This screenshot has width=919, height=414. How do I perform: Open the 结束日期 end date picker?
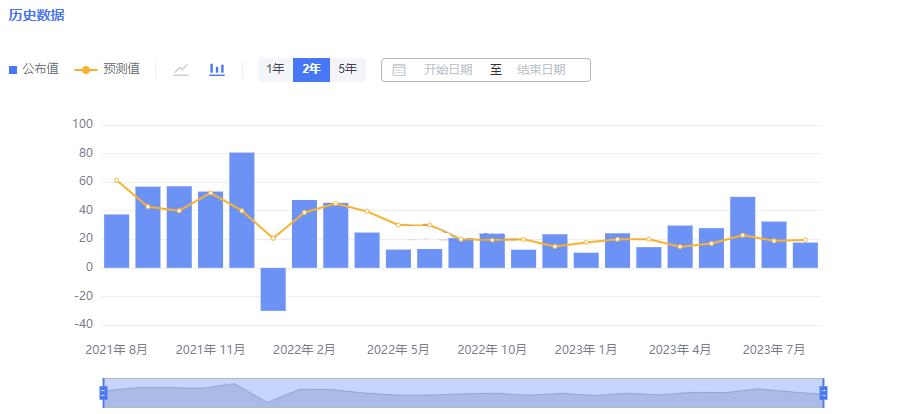(541, 70)
